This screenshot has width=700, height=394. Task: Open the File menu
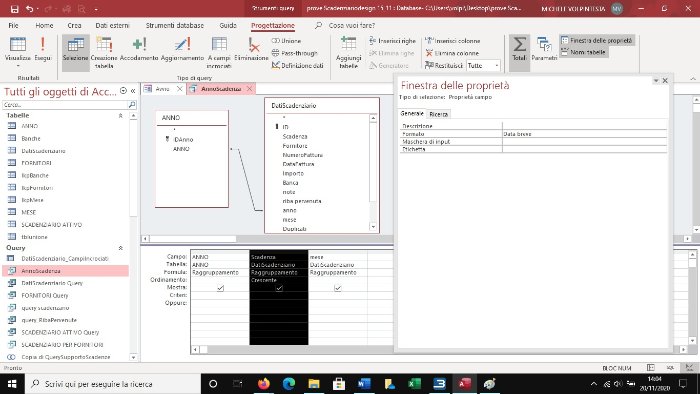[13, 25]
